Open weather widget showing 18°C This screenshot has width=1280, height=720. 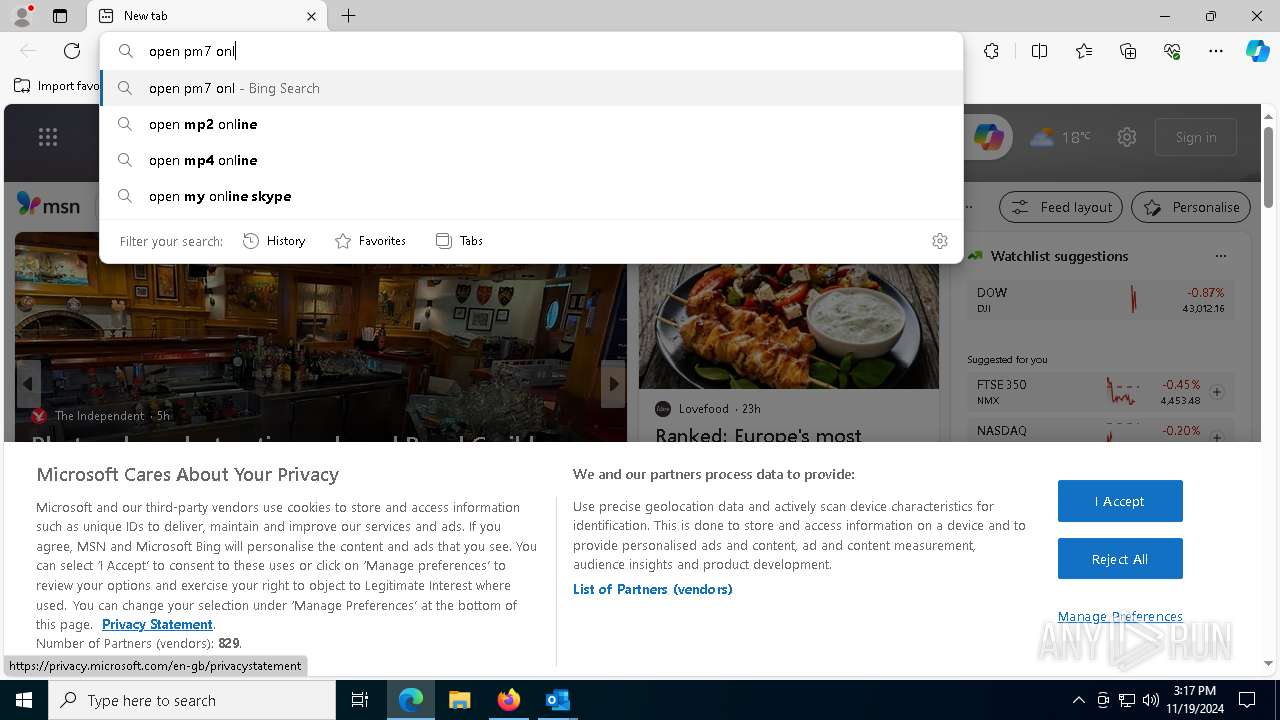[x=1060, y=137]
